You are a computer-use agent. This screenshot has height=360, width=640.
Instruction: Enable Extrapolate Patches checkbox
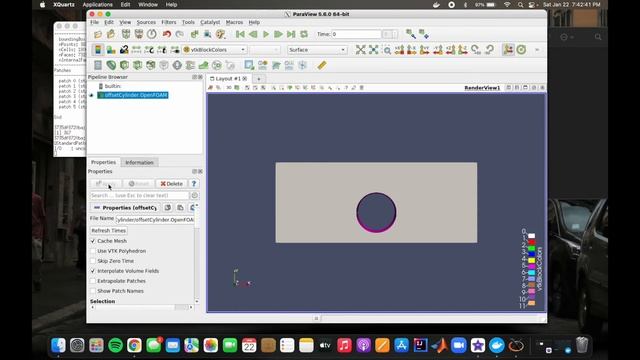(x=93, y=281)
